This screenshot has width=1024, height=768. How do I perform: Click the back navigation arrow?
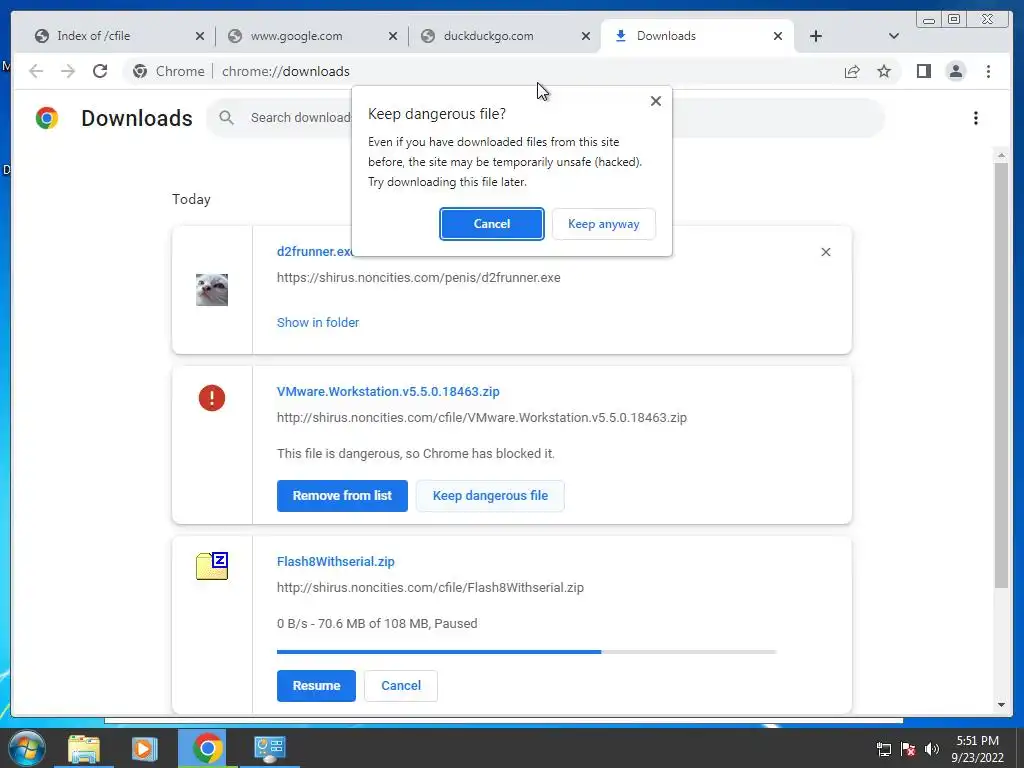(36, 71)
